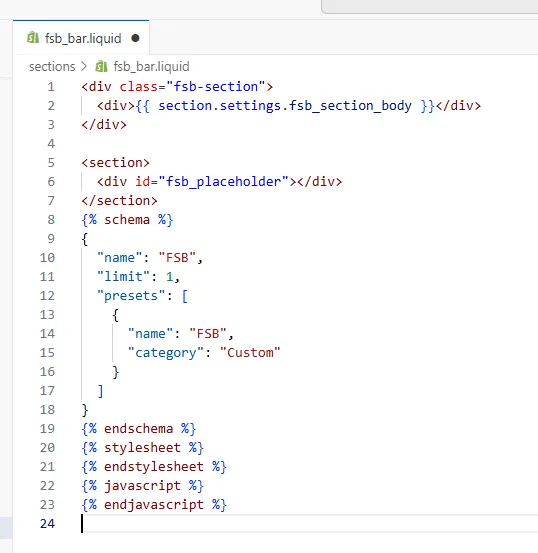Click "fsb_placeholder" id value

(x=224, y=182)
